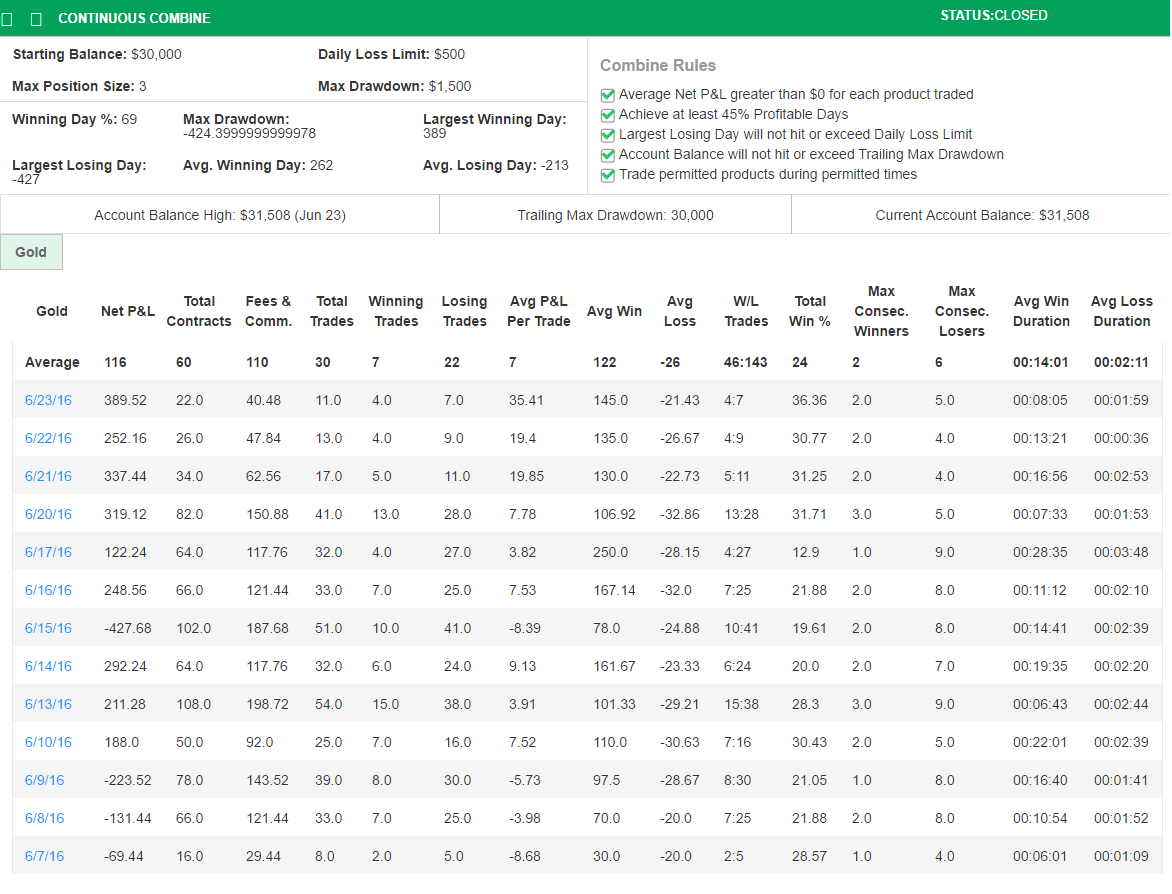Open the 6/22/16 trading day link

(48, 438)
